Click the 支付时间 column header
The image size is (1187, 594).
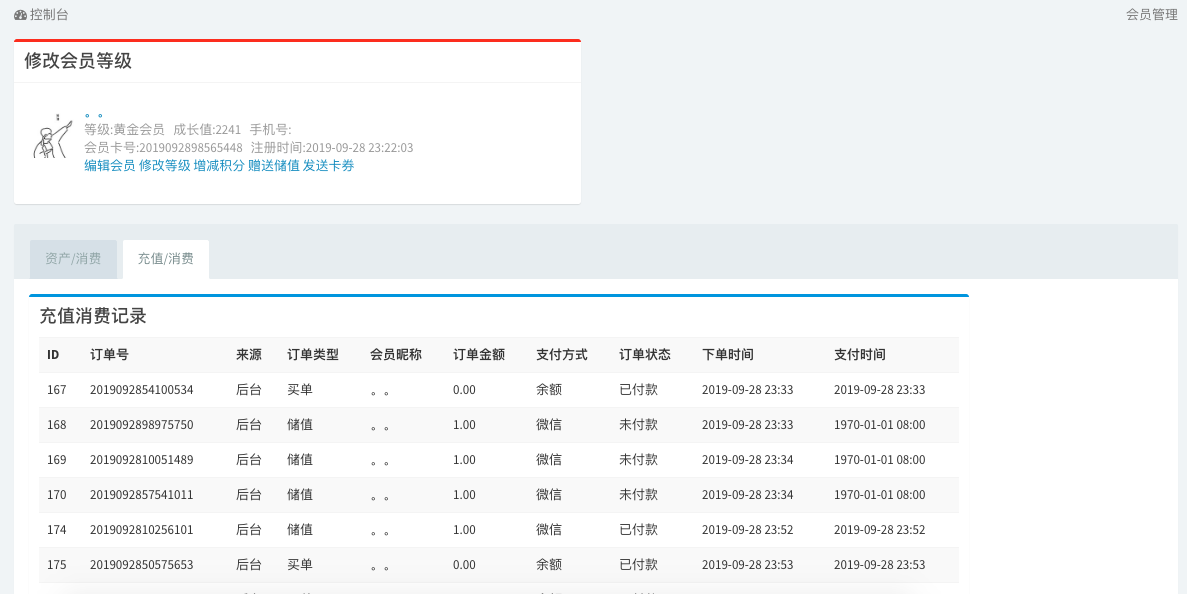point(860,355)
